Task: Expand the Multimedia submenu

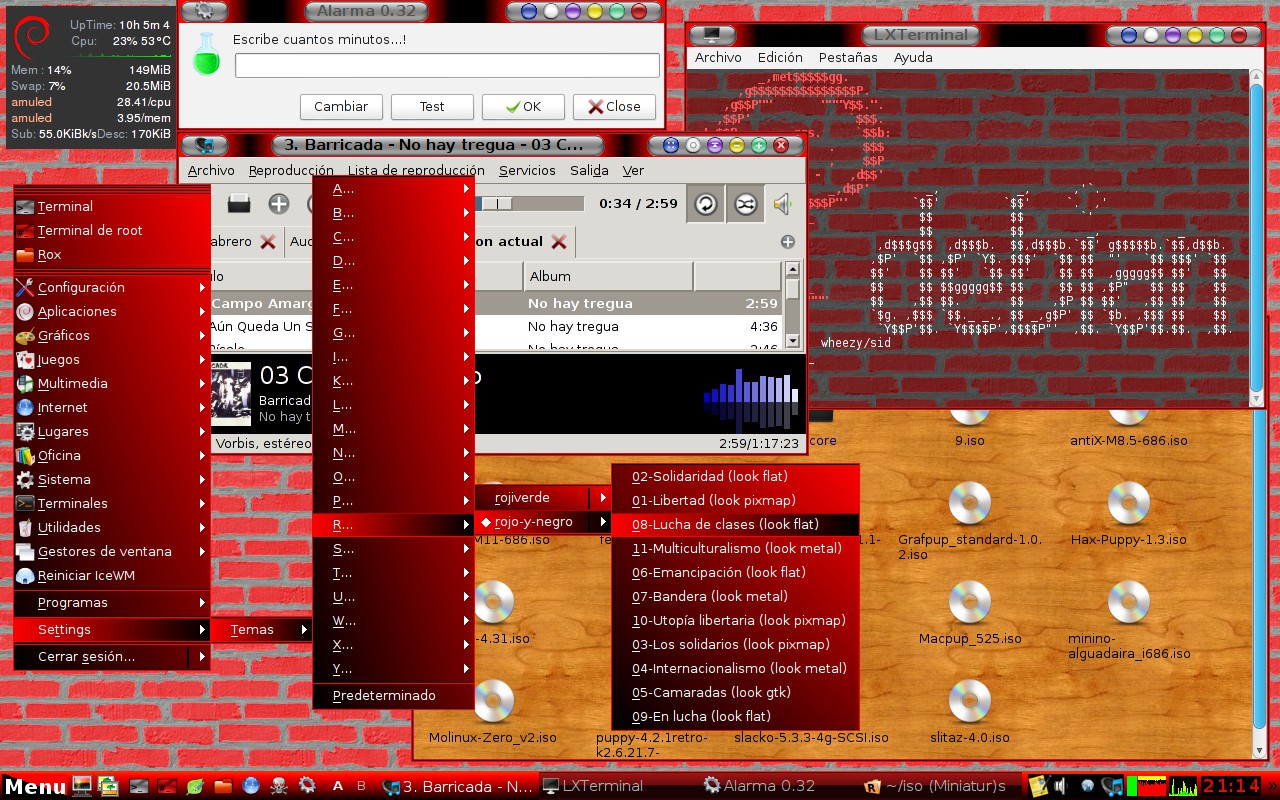Action: click(111, 384)
